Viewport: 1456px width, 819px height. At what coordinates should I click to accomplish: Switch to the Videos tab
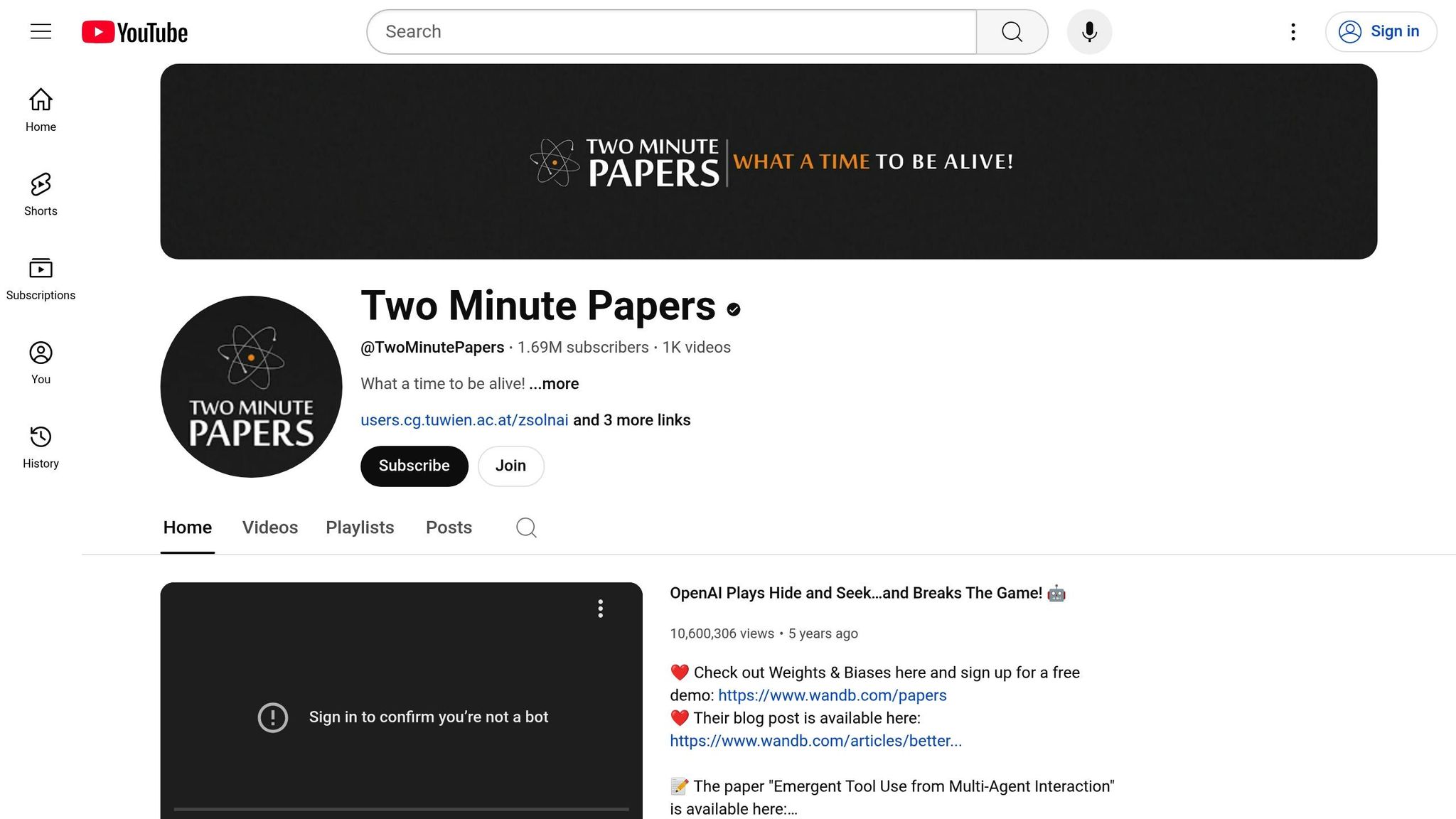pyautogui.click(x=269, y=528)
